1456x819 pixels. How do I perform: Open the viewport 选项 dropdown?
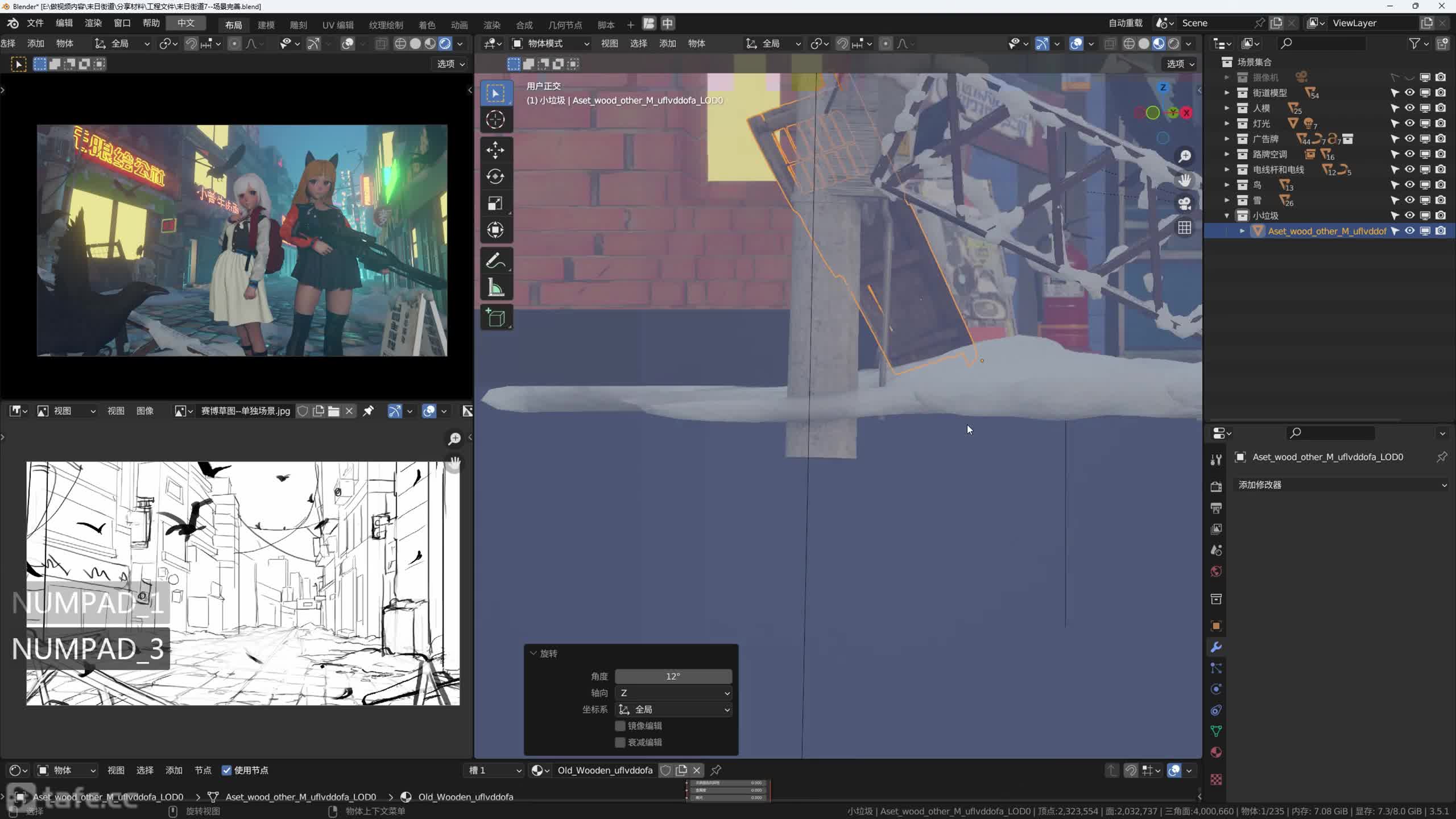(x=1181, y=64)
